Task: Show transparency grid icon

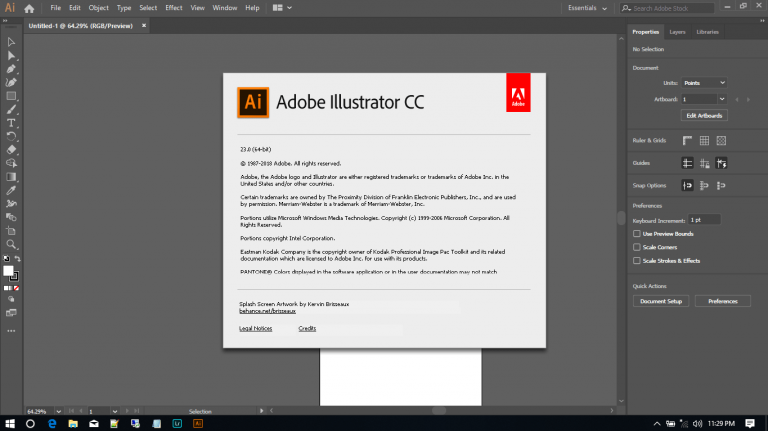Action: (721, 141)
